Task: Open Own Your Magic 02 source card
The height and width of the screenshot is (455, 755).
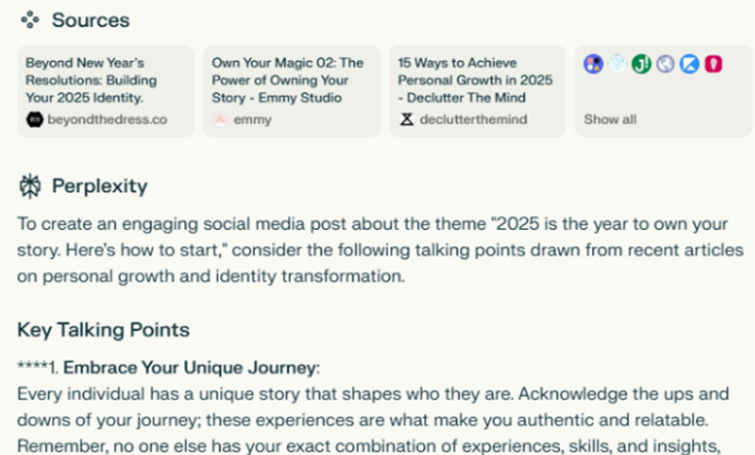Action: tap(292, 91)
